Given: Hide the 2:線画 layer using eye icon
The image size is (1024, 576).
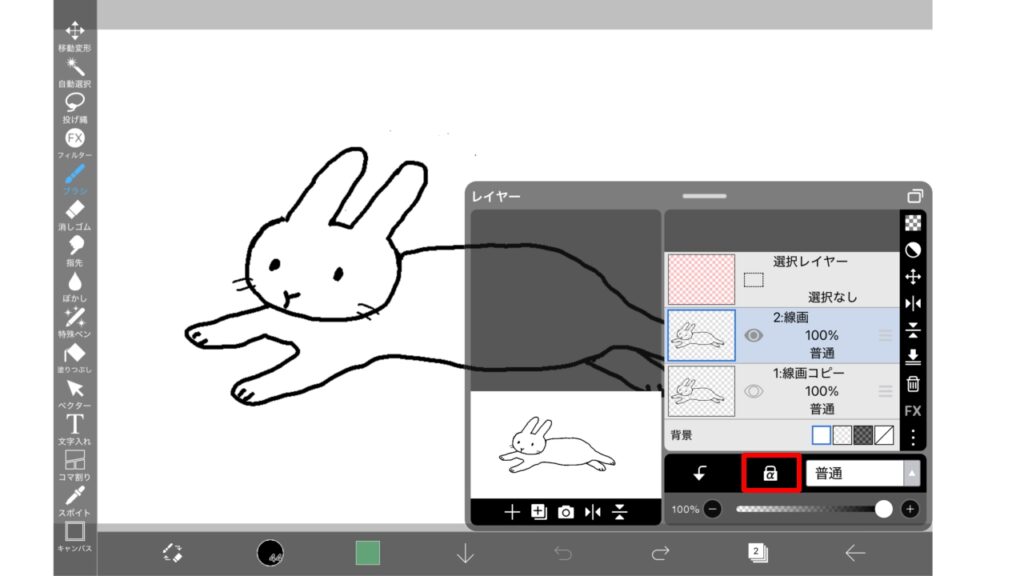Looking at the screenshot, I should 754,336.
